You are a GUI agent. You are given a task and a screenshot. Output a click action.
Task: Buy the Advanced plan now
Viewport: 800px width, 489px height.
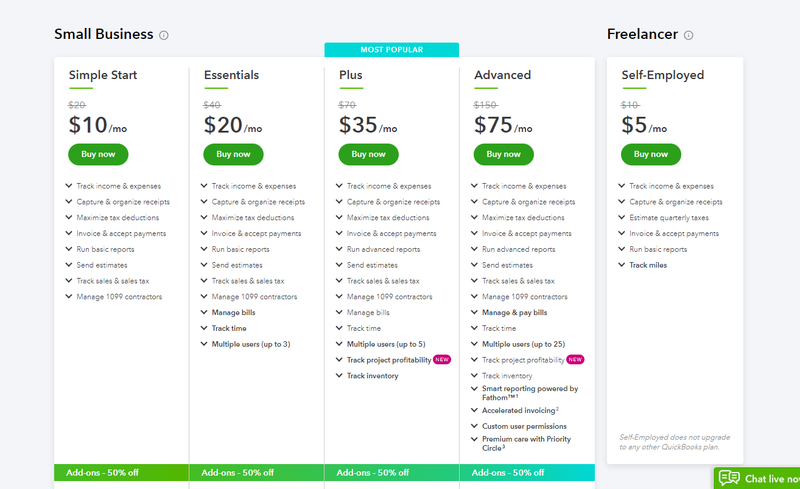point(504,154)
